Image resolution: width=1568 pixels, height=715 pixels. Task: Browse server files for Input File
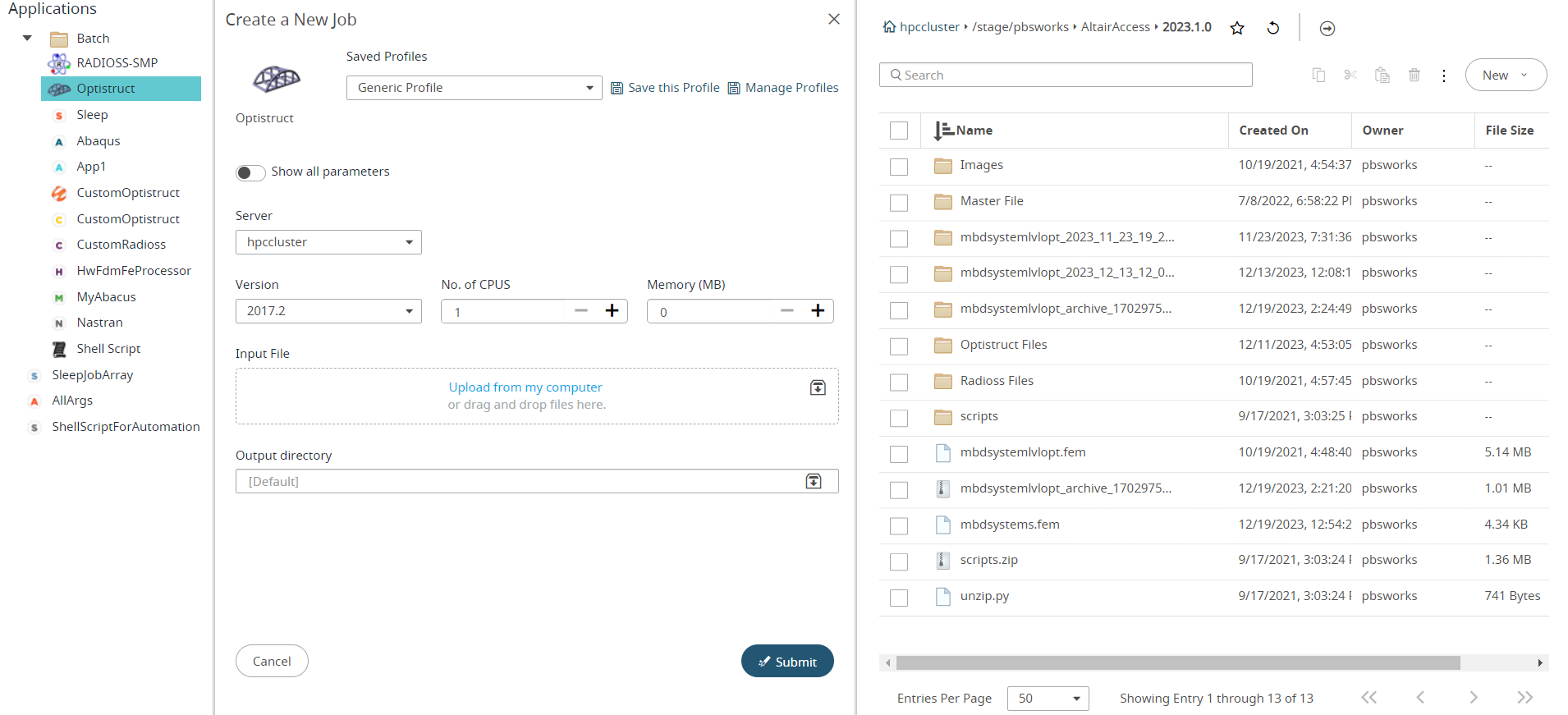pos(818,388)
